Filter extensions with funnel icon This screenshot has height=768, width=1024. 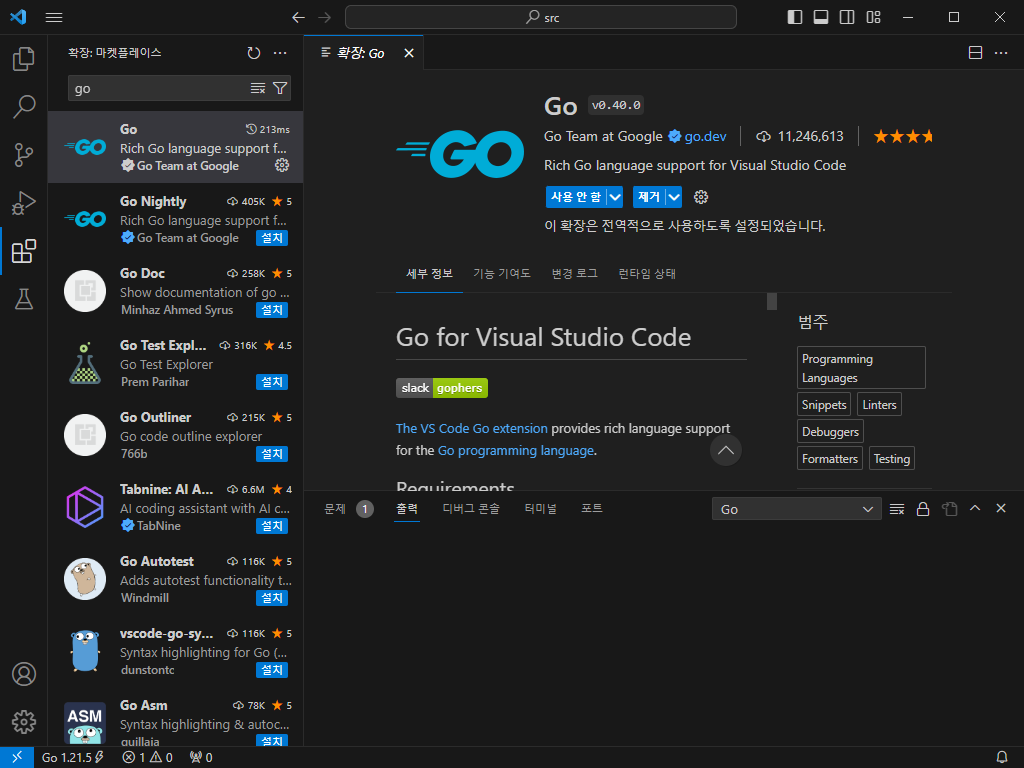pos(280,88)
